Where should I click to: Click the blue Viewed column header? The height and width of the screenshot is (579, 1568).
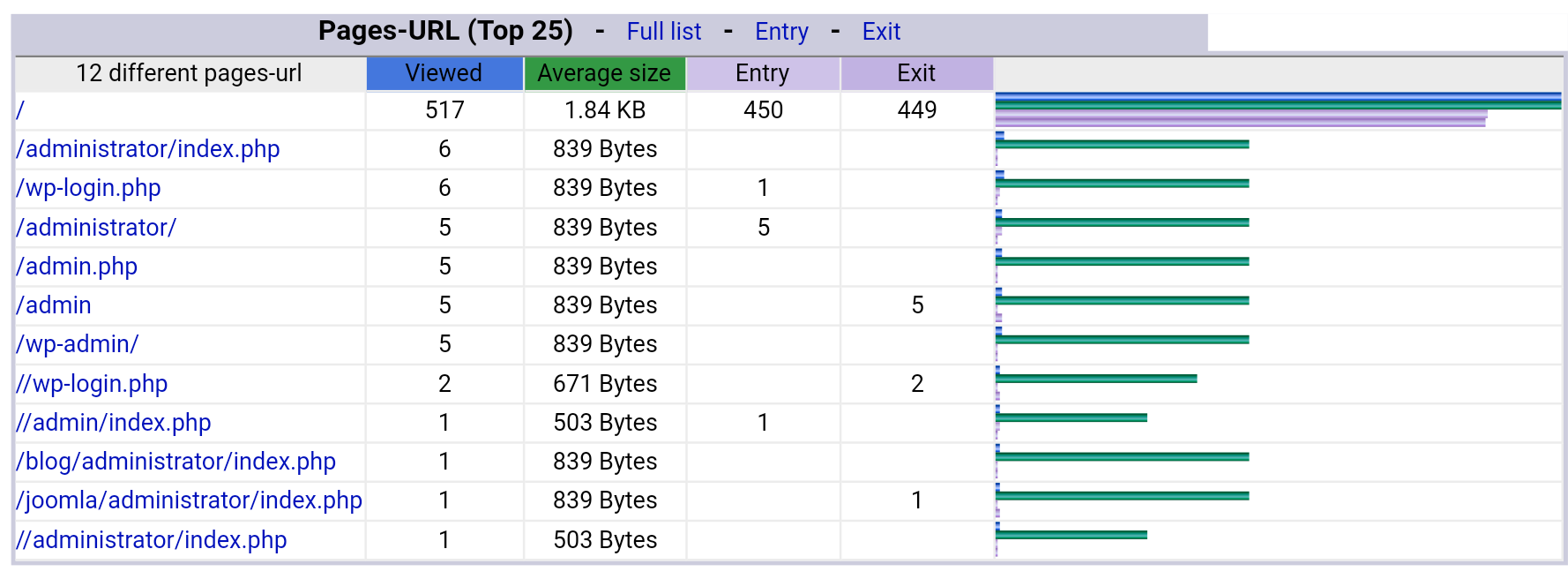pyautogui.click(x=444, y=73)
